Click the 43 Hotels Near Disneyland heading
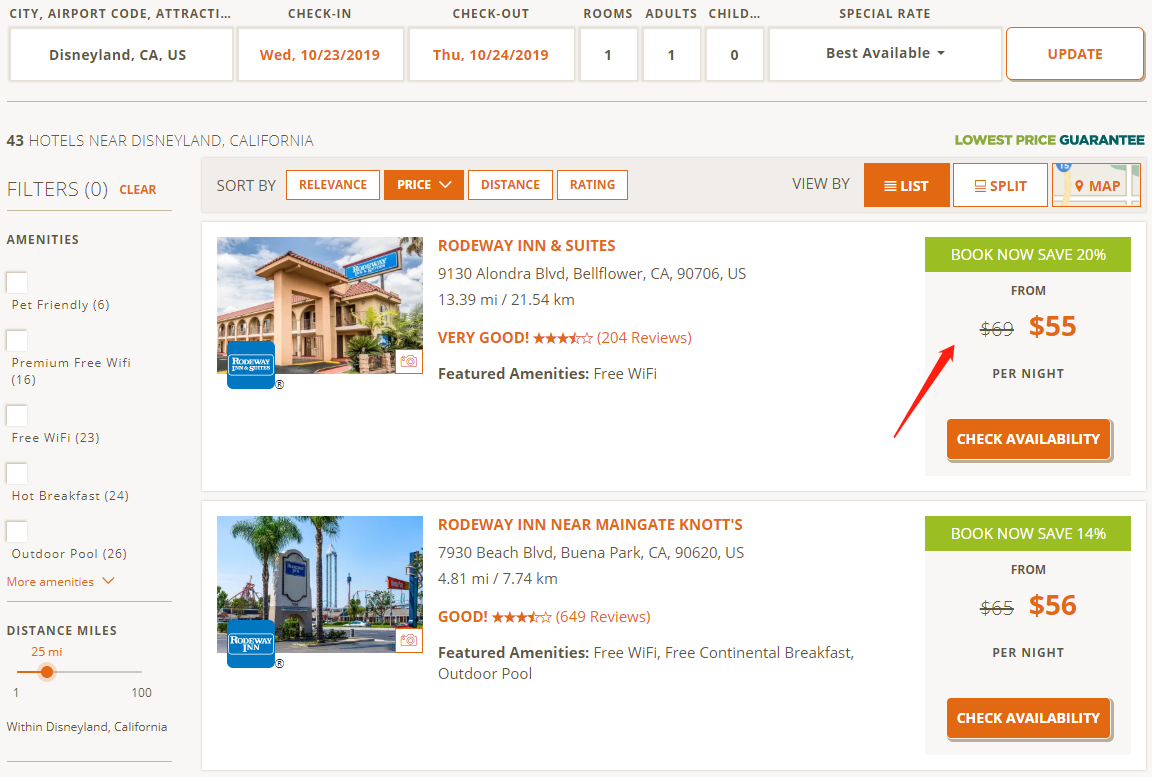The width and height of the screenshot is (1152, 777). (160, 140)
